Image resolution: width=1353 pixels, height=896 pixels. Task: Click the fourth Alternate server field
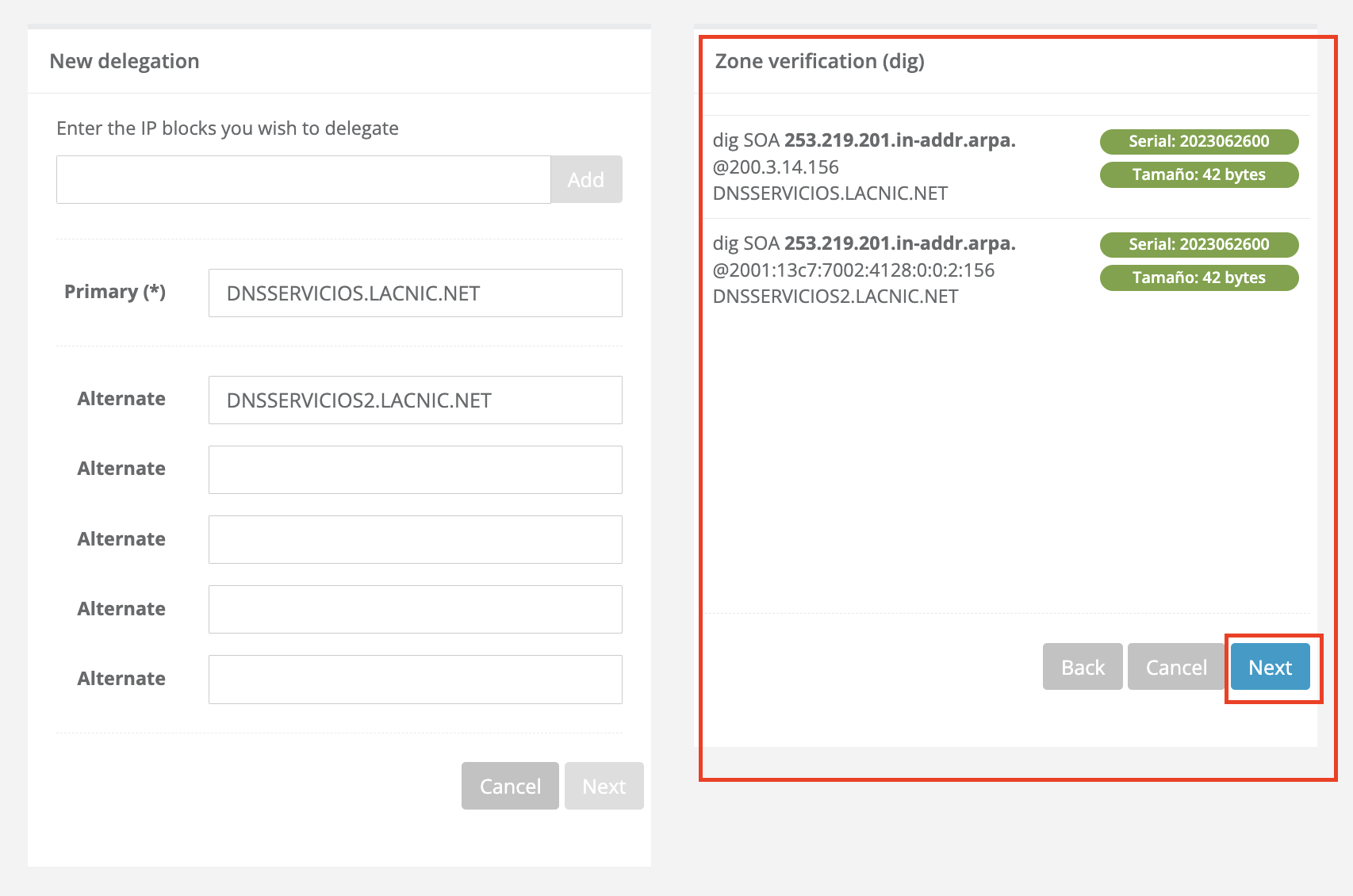tap(415, 610)
